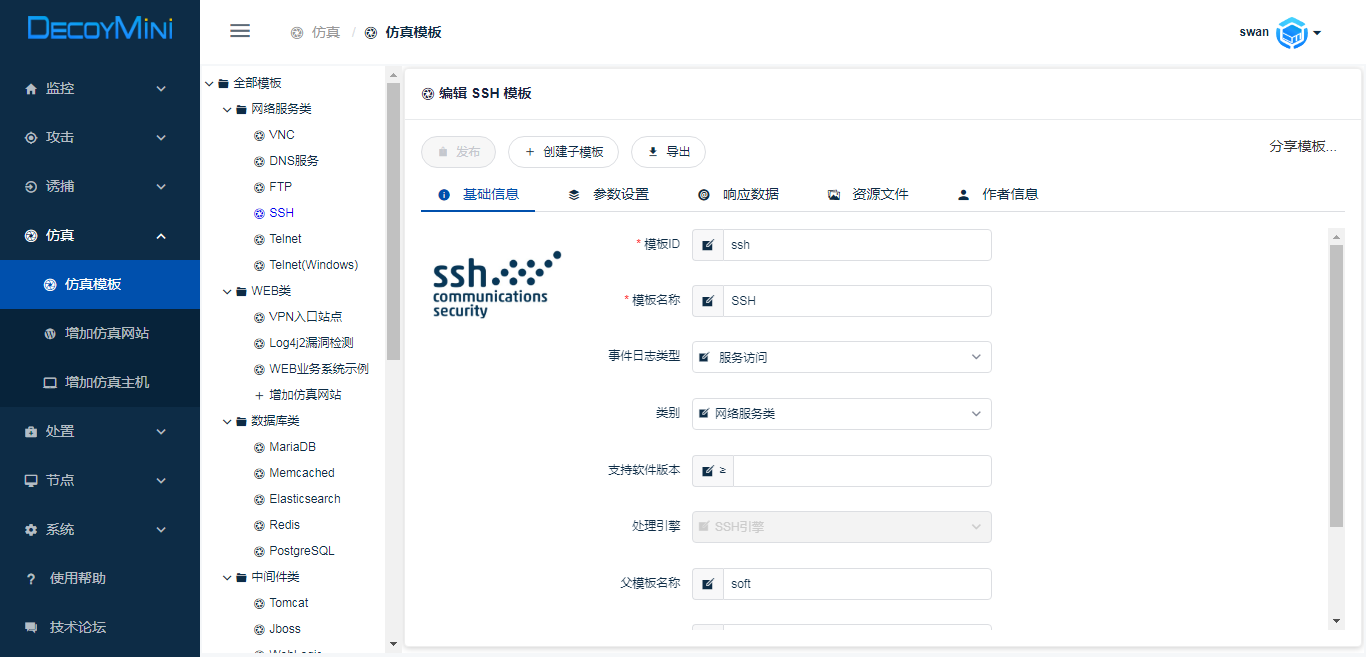
Task: Collapse the 数据库类 tree folder
Action: (x=227, y=421)
